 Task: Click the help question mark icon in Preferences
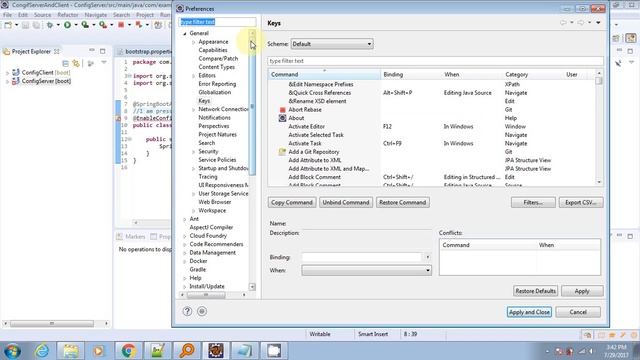187,311
